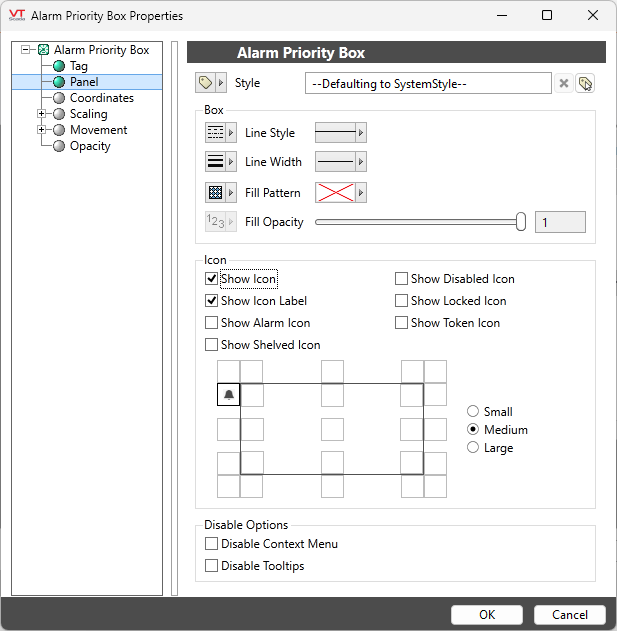The image size is (617, 631).
Task: Select Opacity in the property tree
Action: tap(90, 146)
